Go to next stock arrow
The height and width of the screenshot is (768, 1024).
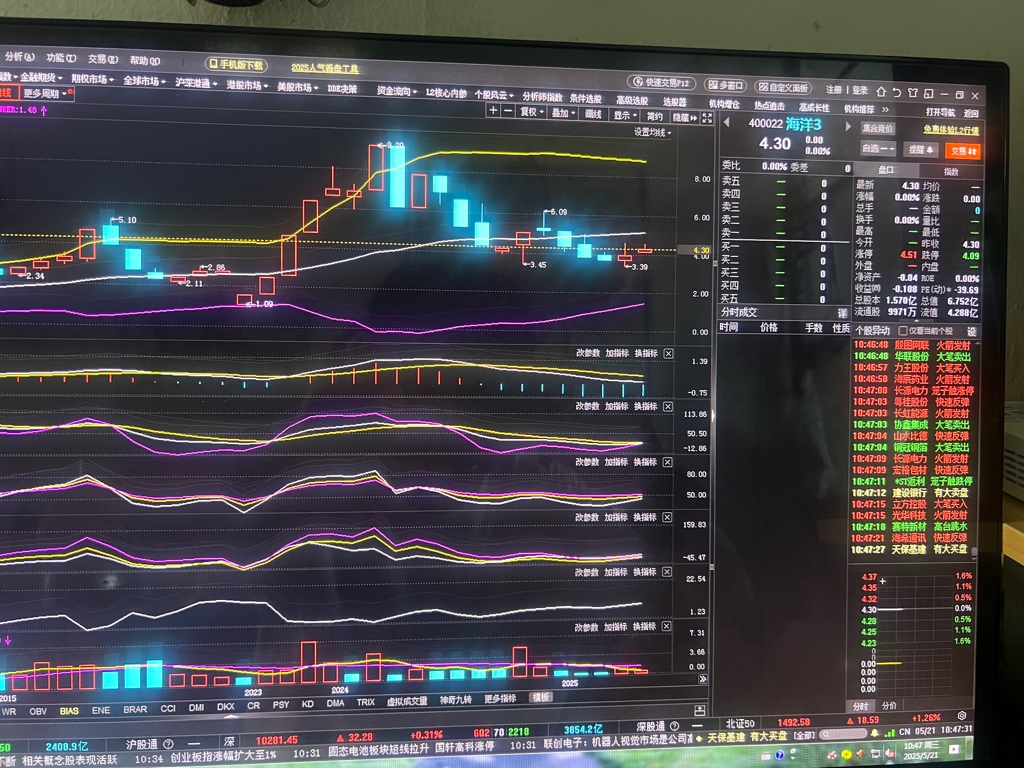[x=848, y=126]
